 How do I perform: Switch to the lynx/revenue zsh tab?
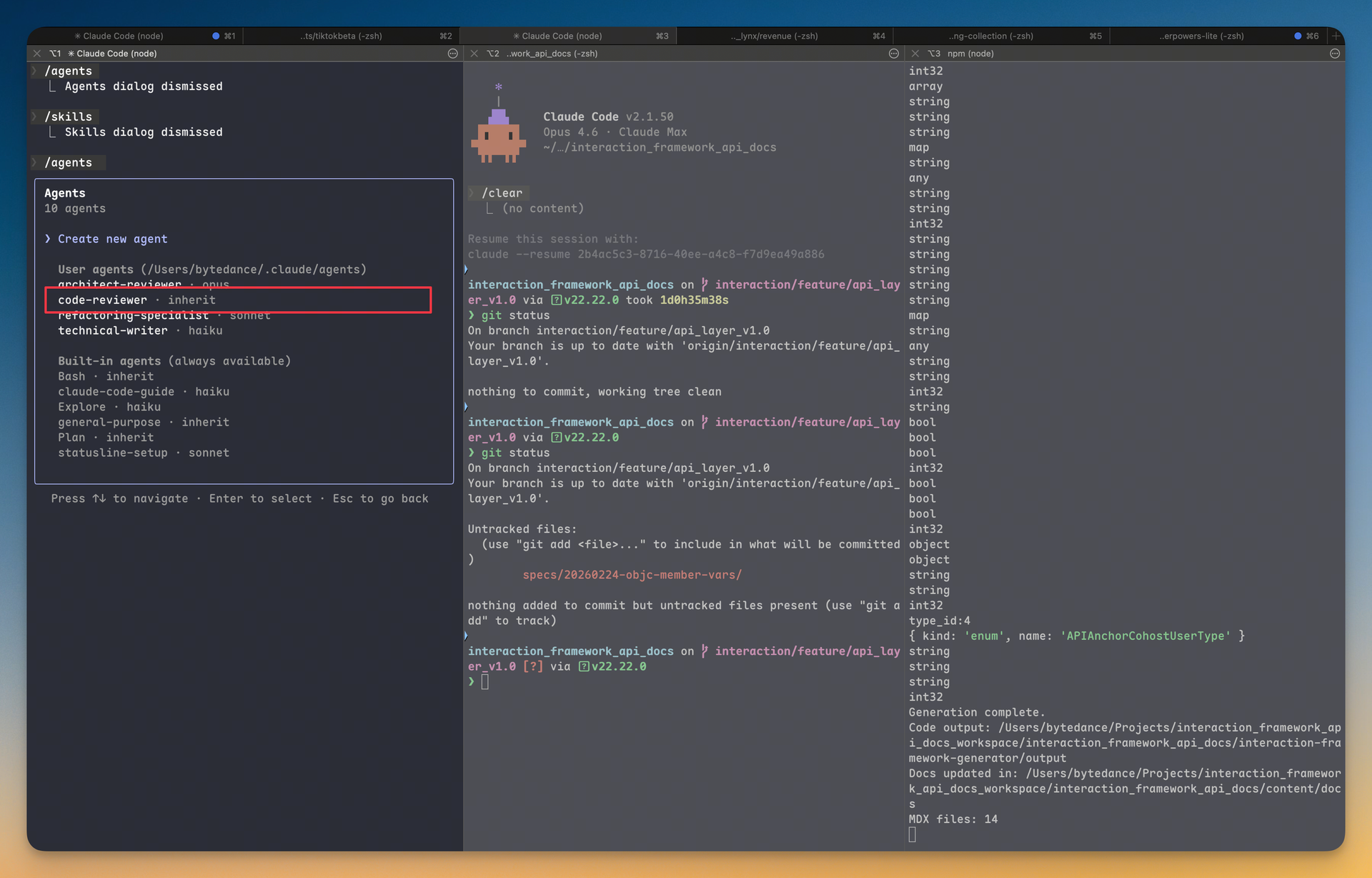(775, 36)
